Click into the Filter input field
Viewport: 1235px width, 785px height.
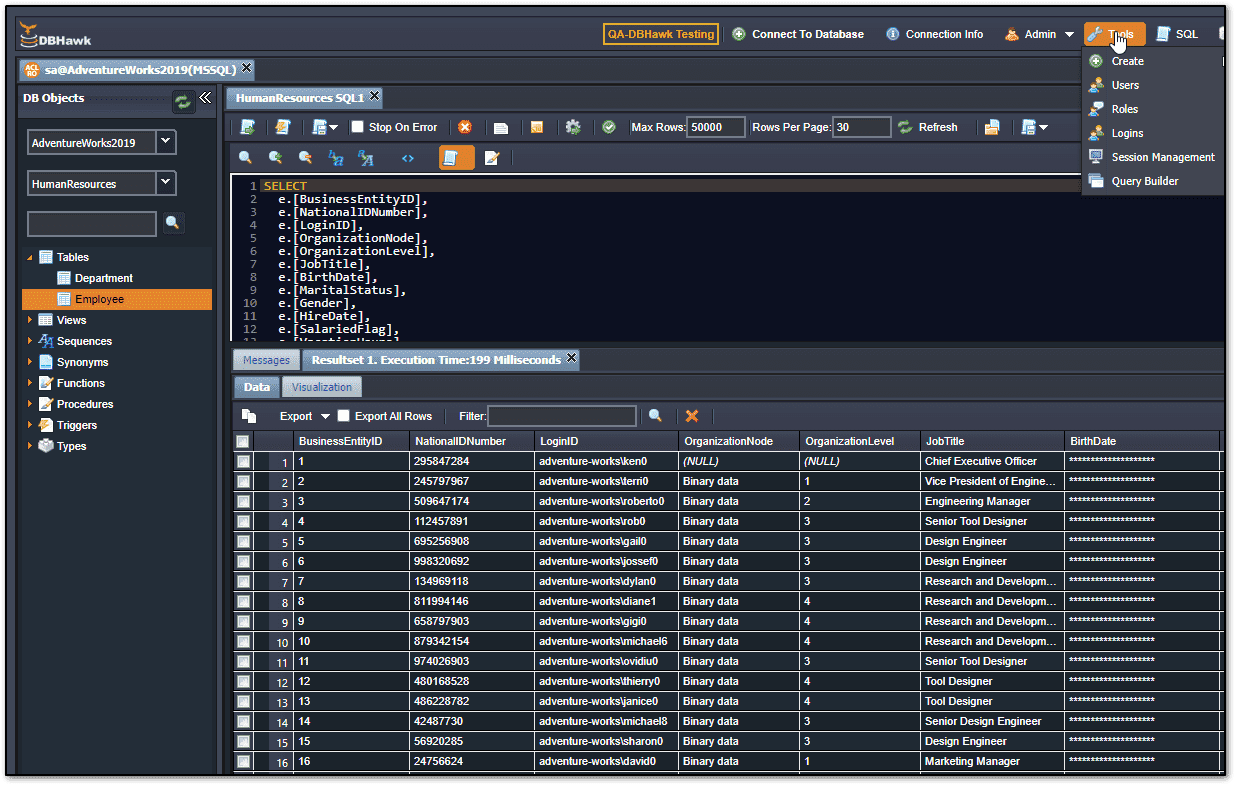[x=561, y=416]
